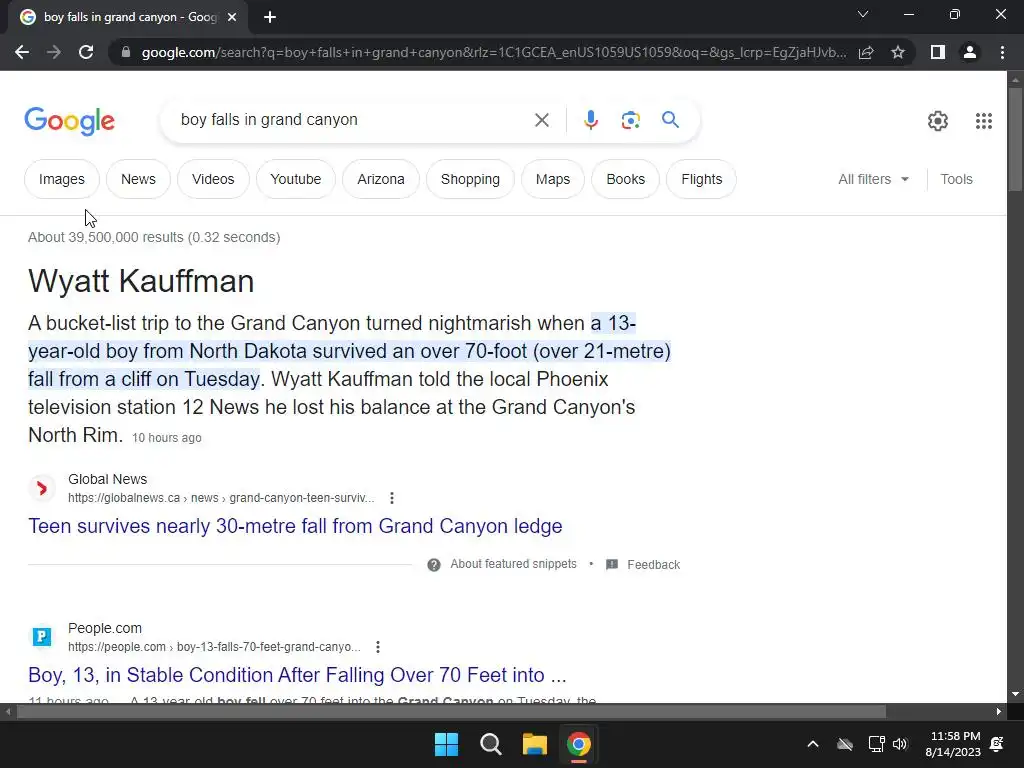1024x768 pixels.
Task: Click the horizontal page scrollbar
Action: [451, 712]
